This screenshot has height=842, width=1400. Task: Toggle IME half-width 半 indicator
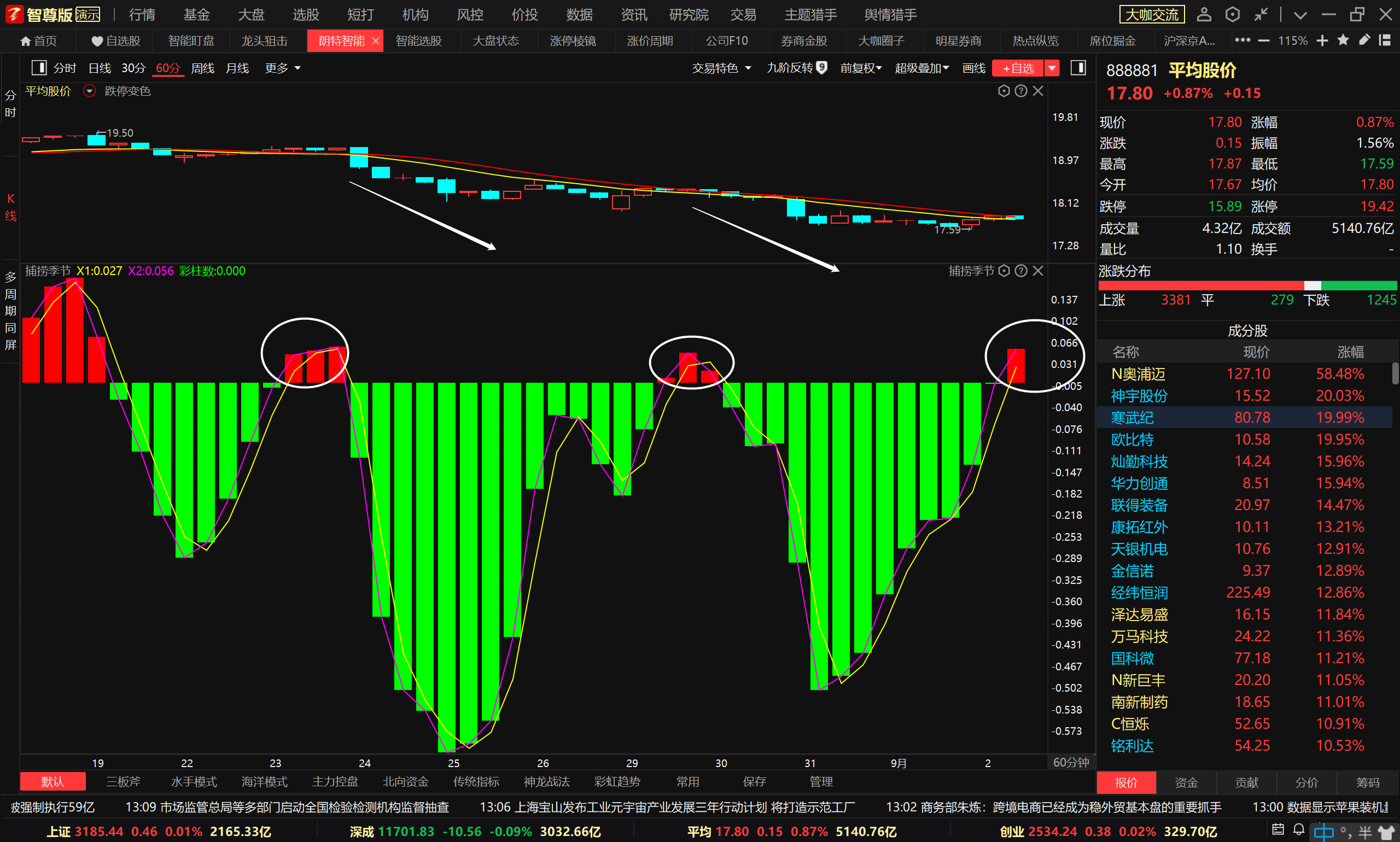pos(1366,832)
